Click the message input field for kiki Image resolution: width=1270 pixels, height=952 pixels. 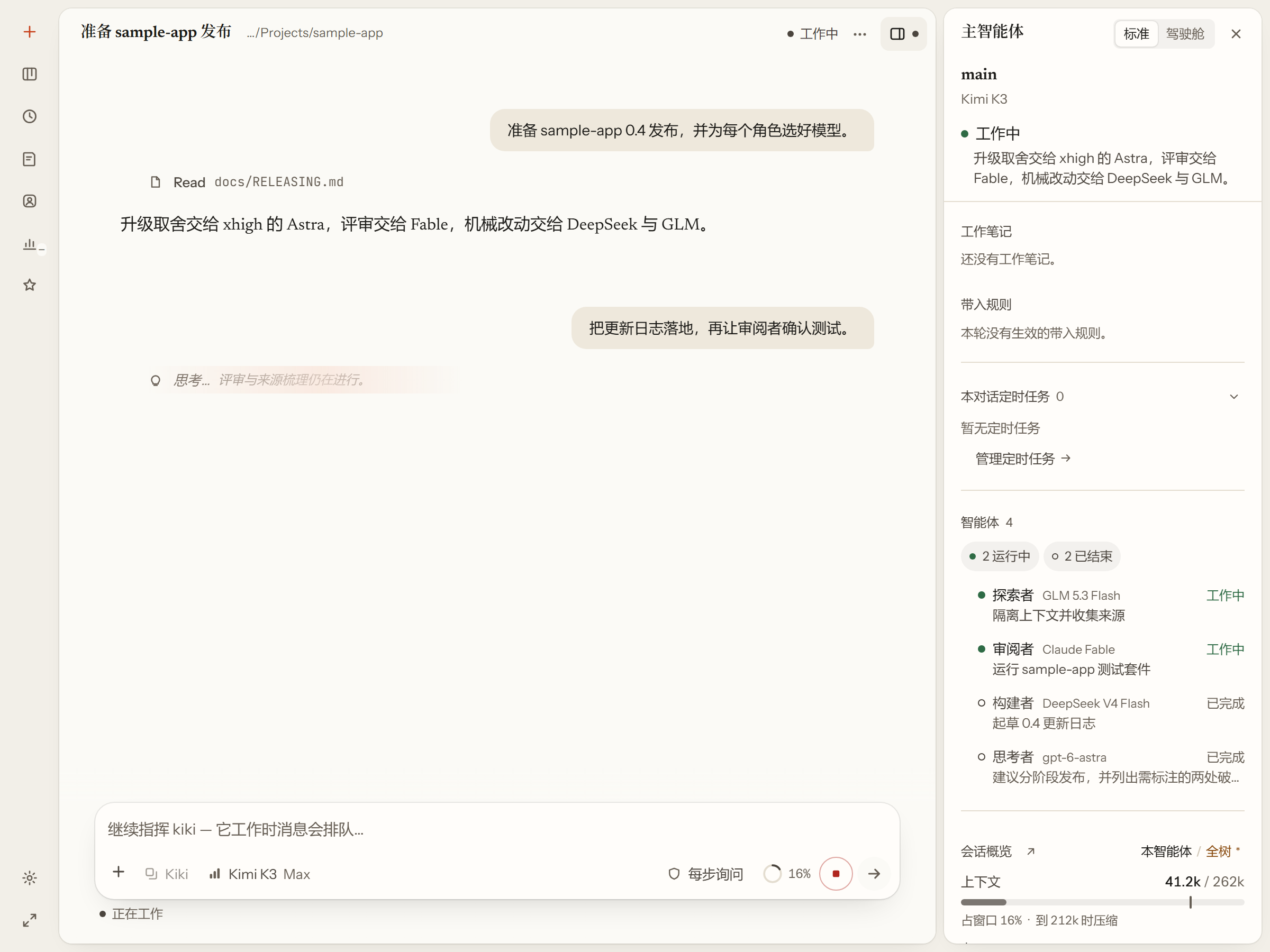click(x=497, y=829)
